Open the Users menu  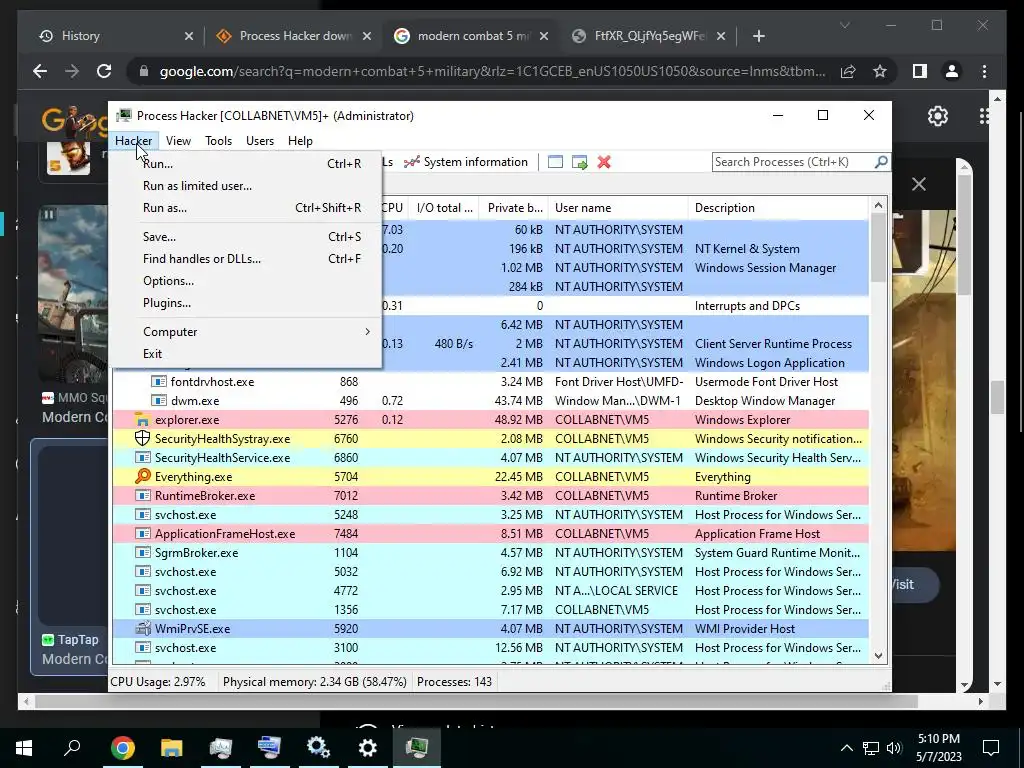click(259, 140)
